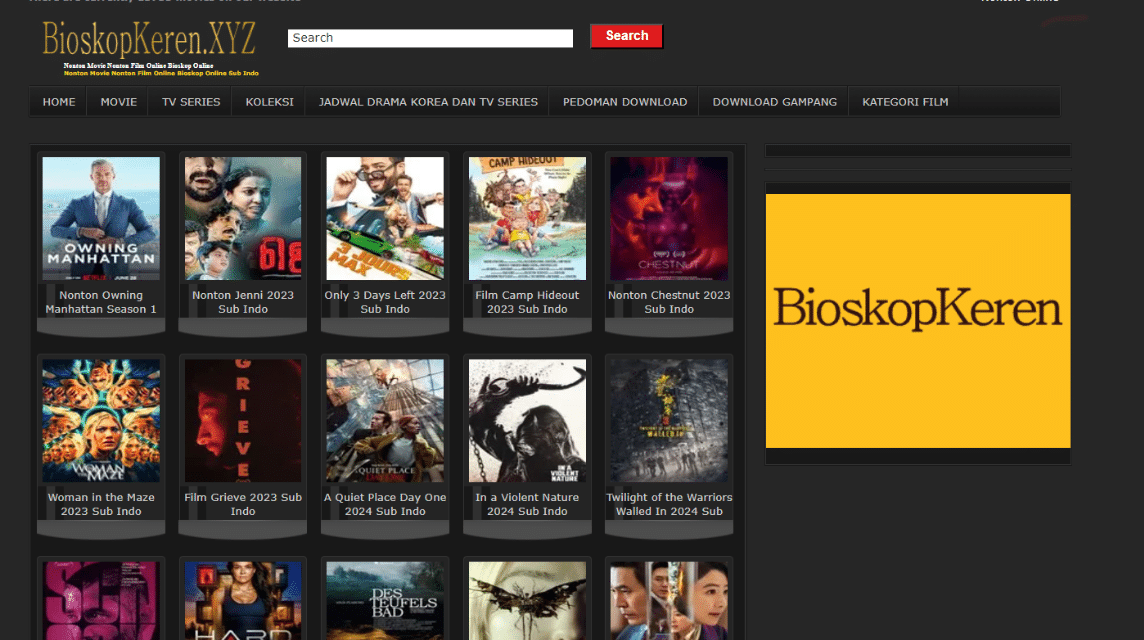Open the Hard poster with woman in tank top

pos(243,601)
